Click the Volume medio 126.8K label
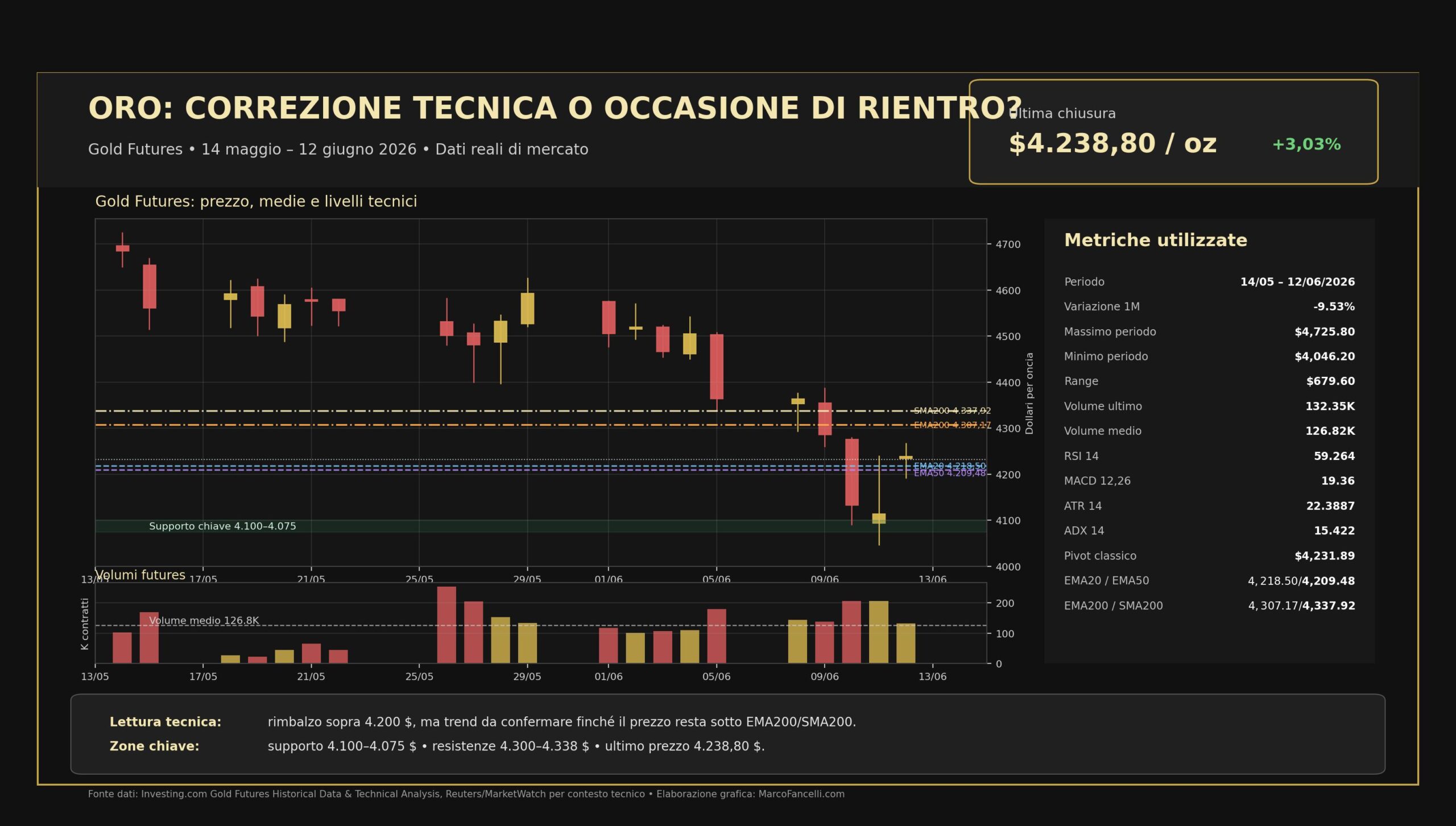 204,620
